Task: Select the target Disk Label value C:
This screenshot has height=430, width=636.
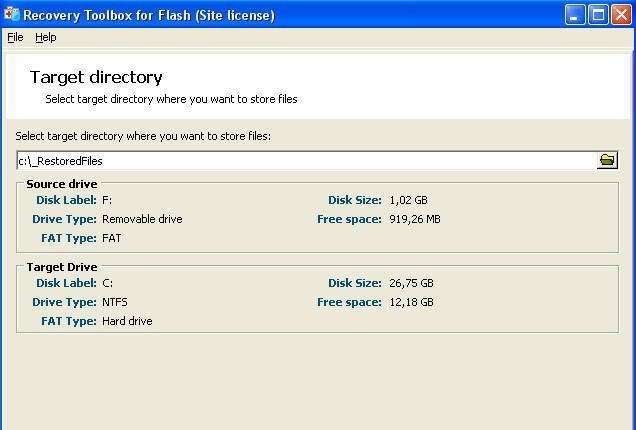Action: [107, 283]
